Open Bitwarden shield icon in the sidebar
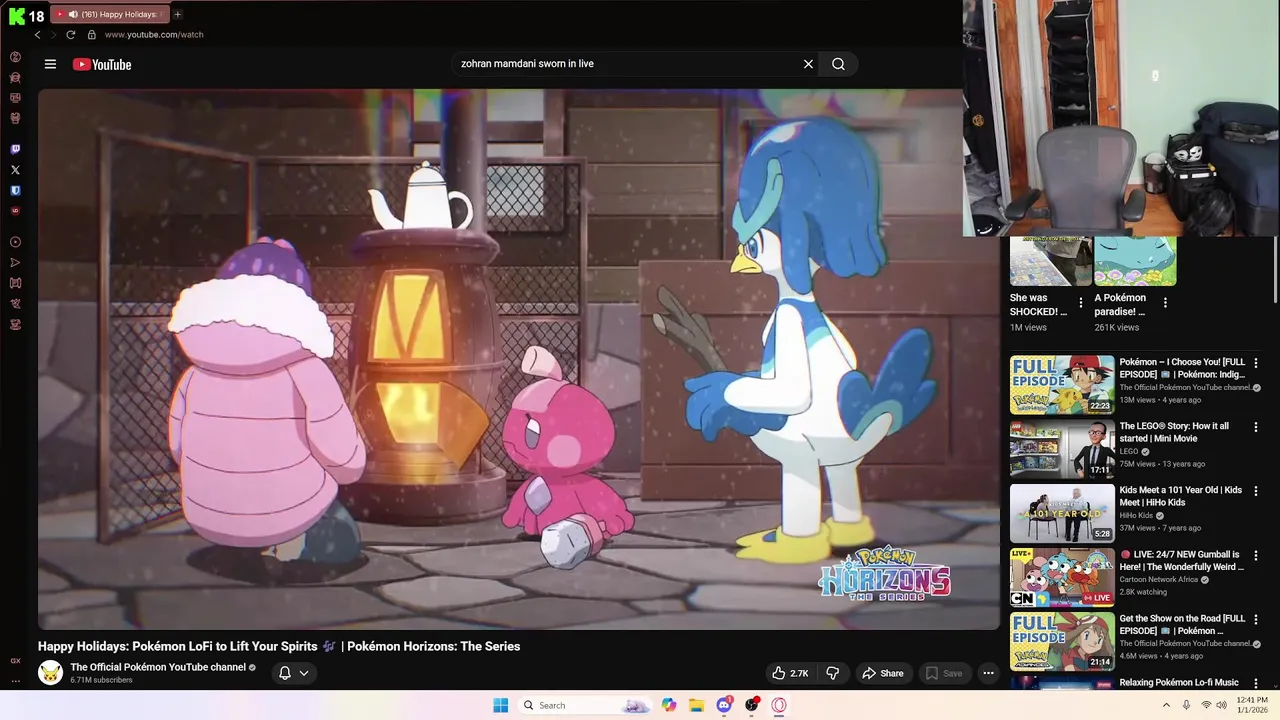 point(15,190)
